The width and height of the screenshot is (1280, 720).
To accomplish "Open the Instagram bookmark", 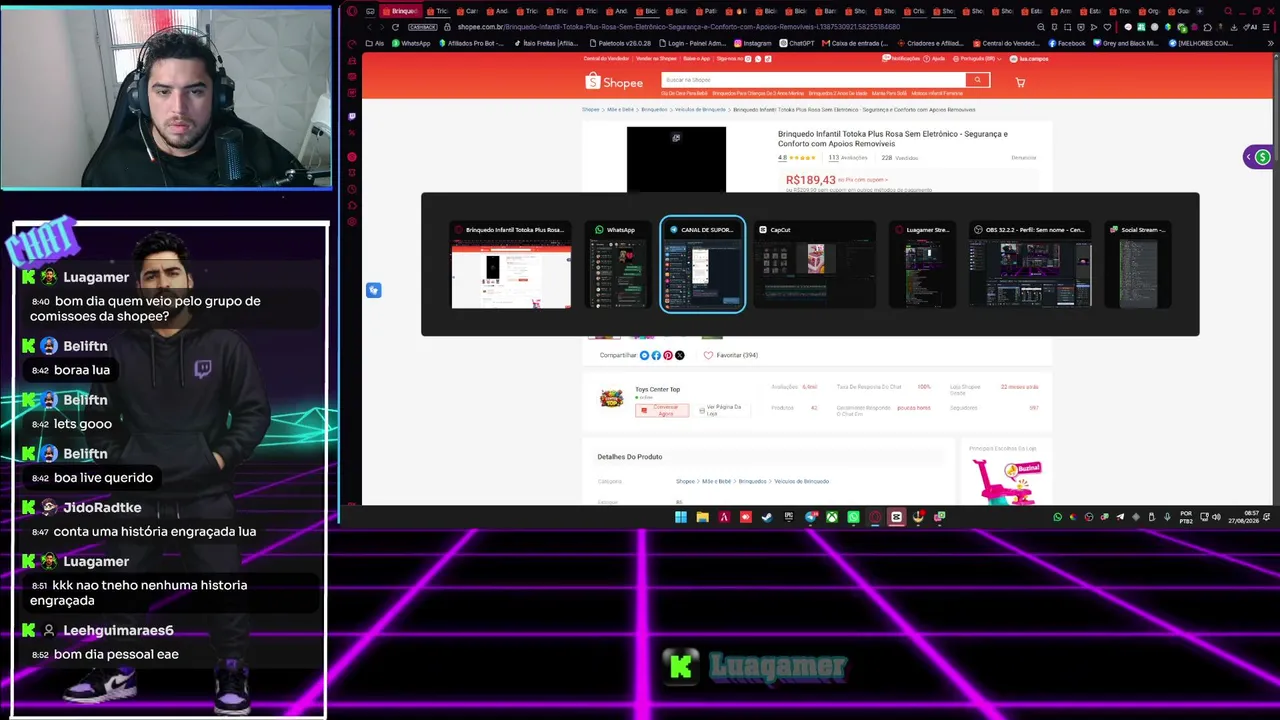I will [753, 43].
